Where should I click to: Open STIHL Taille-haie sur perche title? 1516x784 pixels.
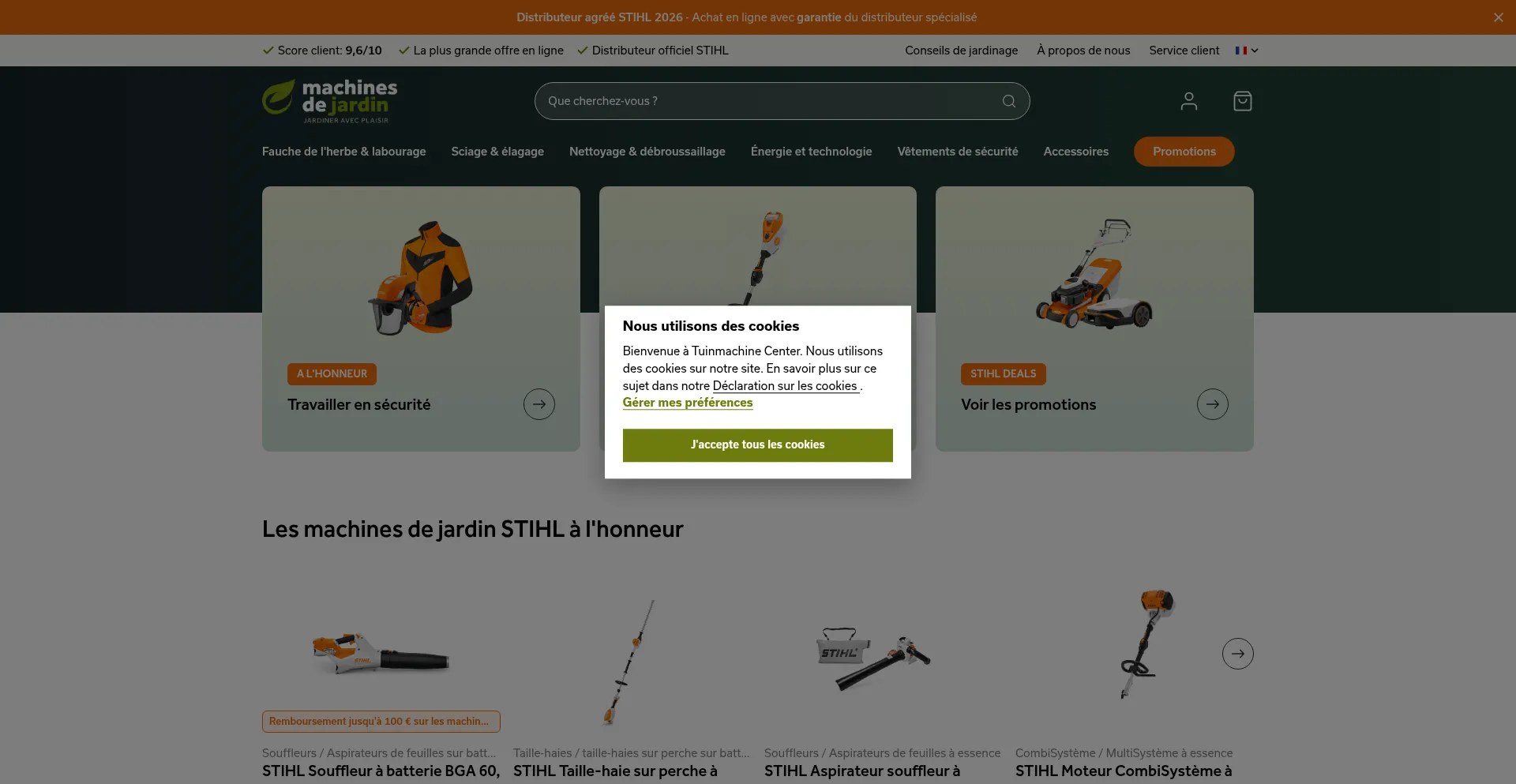(x=615, y=771)
